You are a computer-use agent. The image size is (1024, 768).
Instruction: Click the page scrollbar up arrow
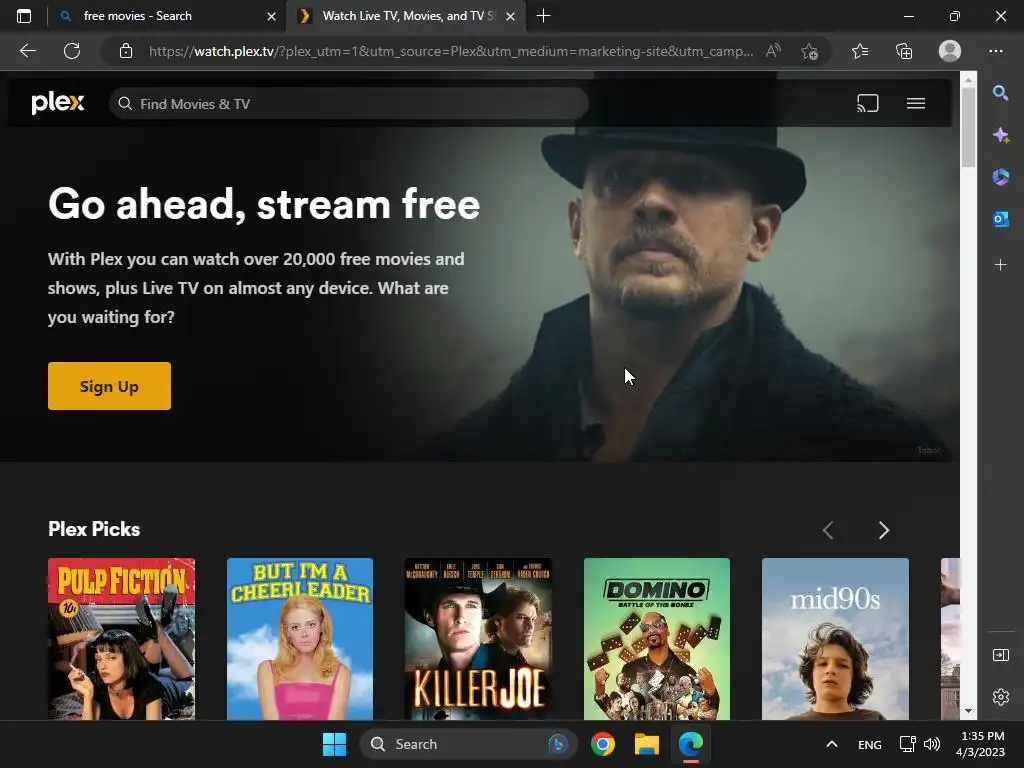point(968,80)
